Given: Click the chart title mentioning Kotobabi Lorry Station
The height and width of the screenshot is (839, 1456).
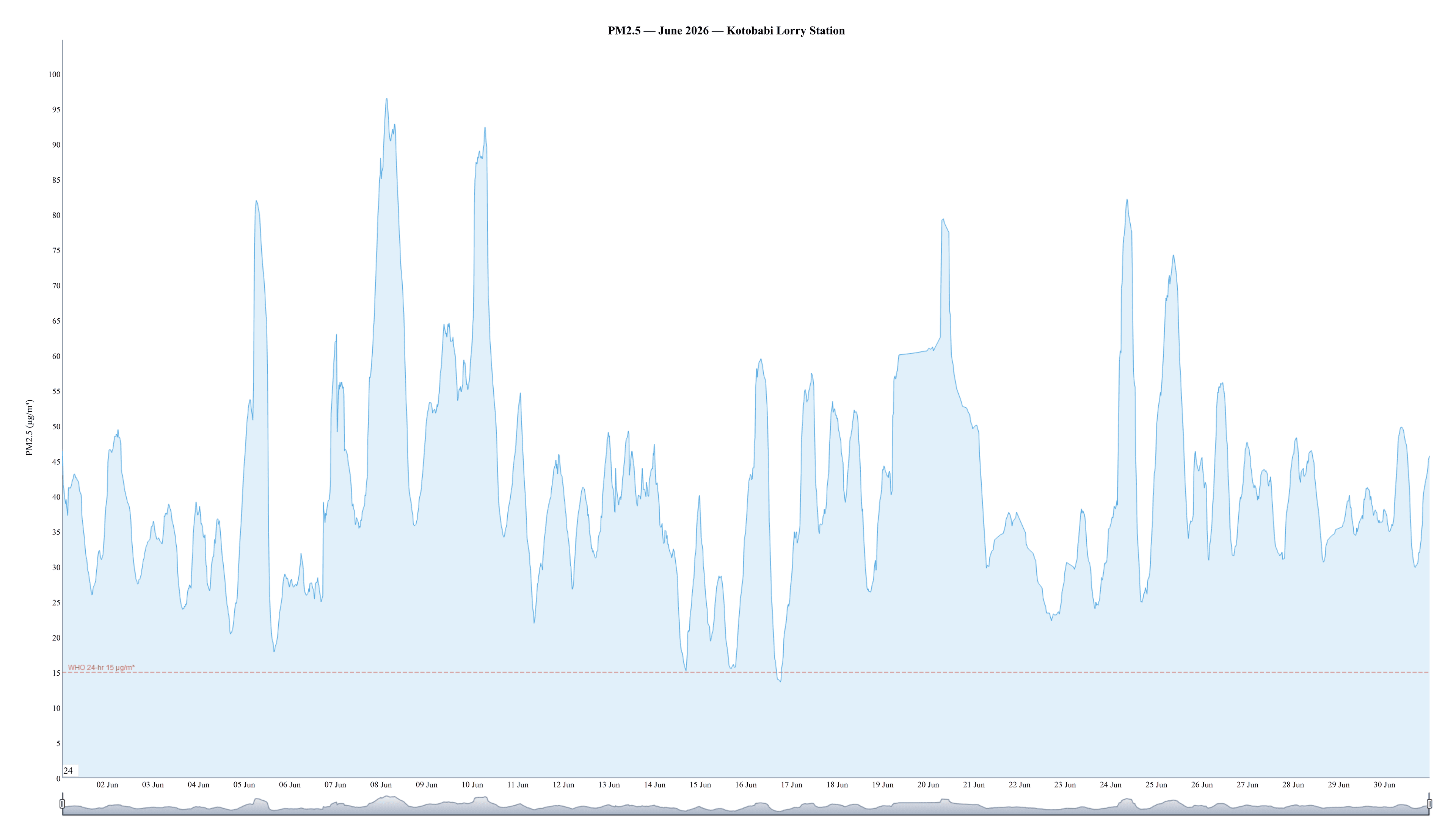Looking at the screenshot, I should tap(726, 31).
